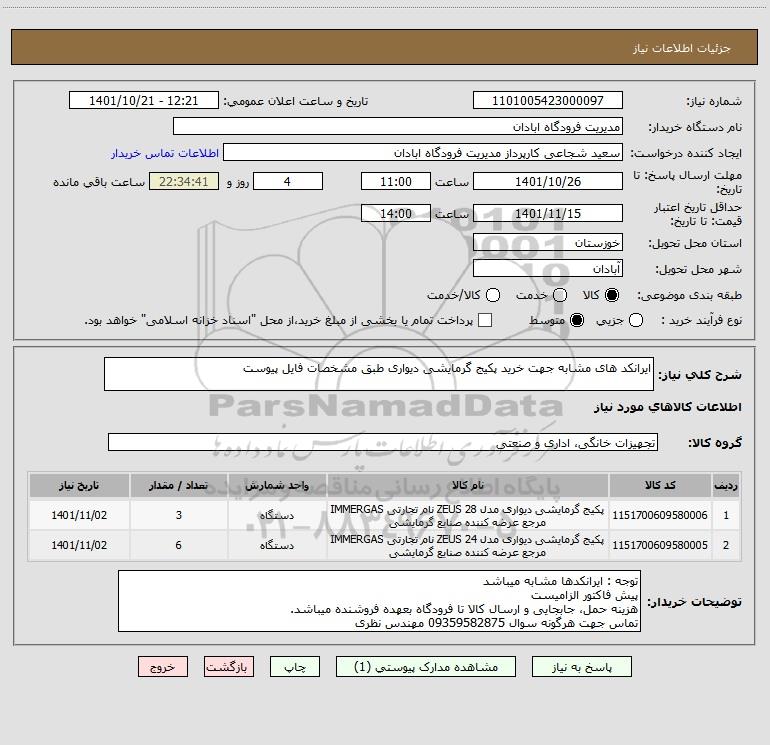
Task: Choose جزیی purchase process type
Action: pyautogui.click(x=635, y=321)
